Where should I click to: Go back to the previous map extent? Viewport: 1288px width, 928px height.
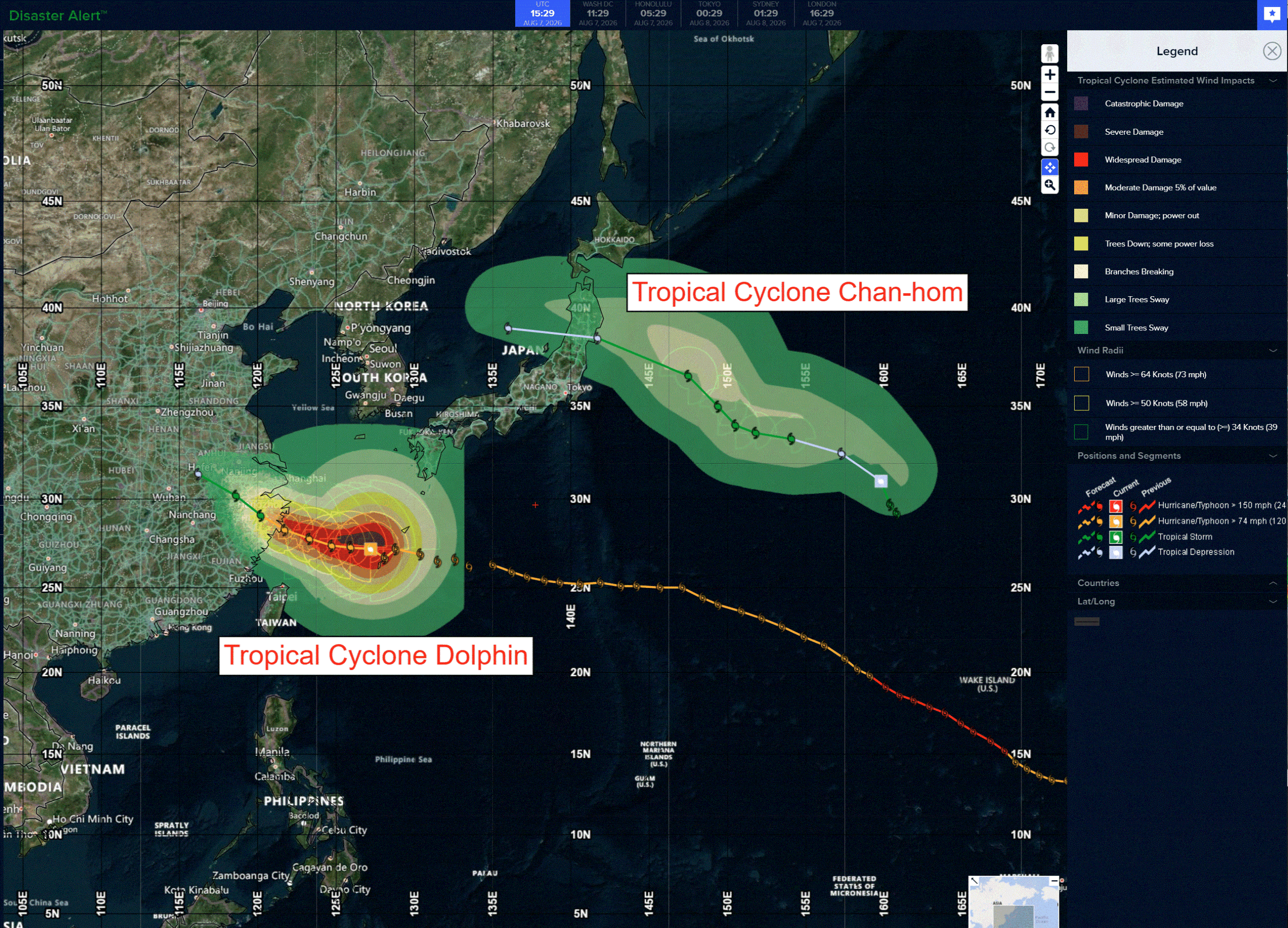point(1050,130)
